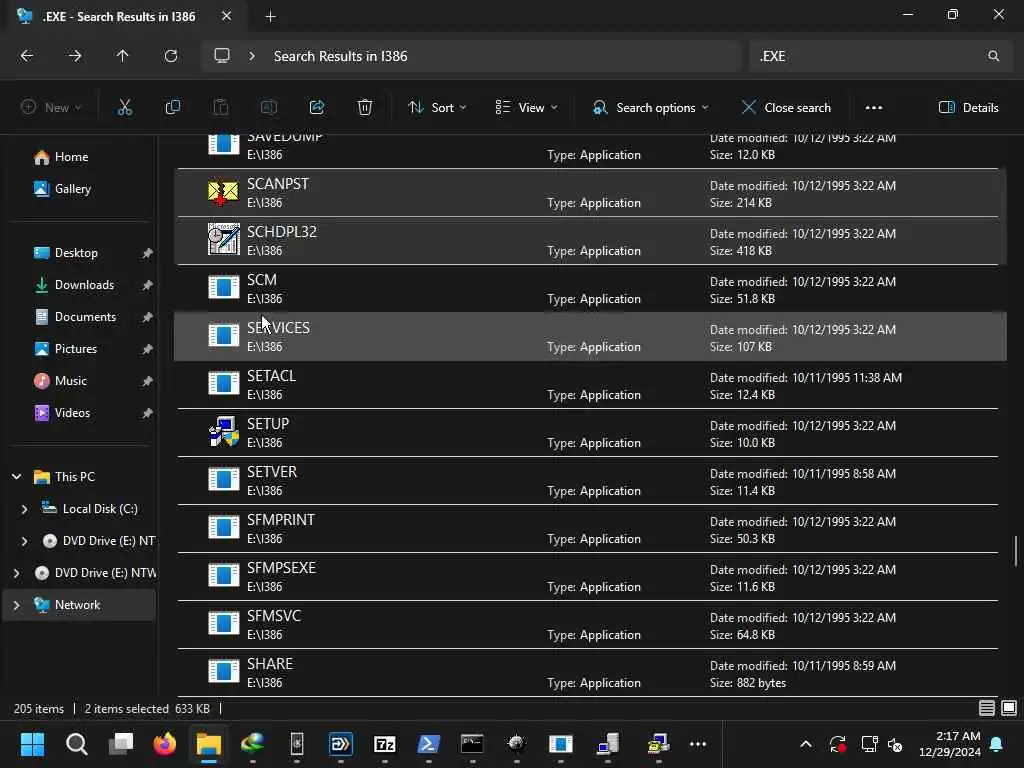Open the clock showing 2:17 AM
This screenshot has width=1024, height=768.
tap(950, 744)
